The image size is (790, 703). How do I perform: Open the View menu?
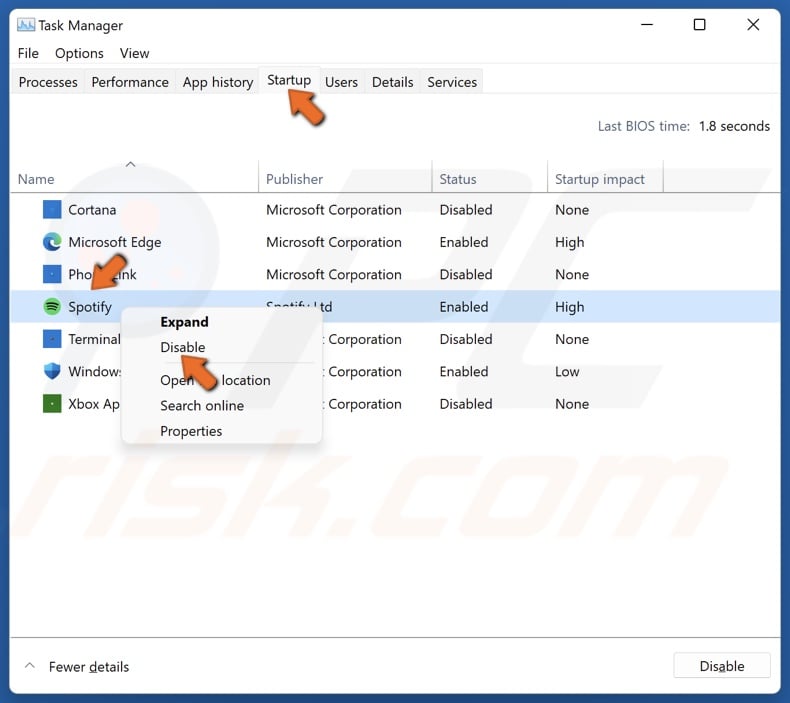tap(134, 53)
